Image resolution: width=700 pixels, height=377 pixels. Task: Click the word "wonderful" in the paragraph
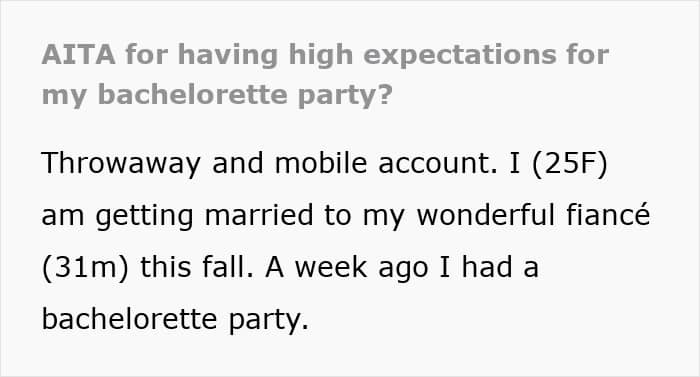[x=486, y=215]
